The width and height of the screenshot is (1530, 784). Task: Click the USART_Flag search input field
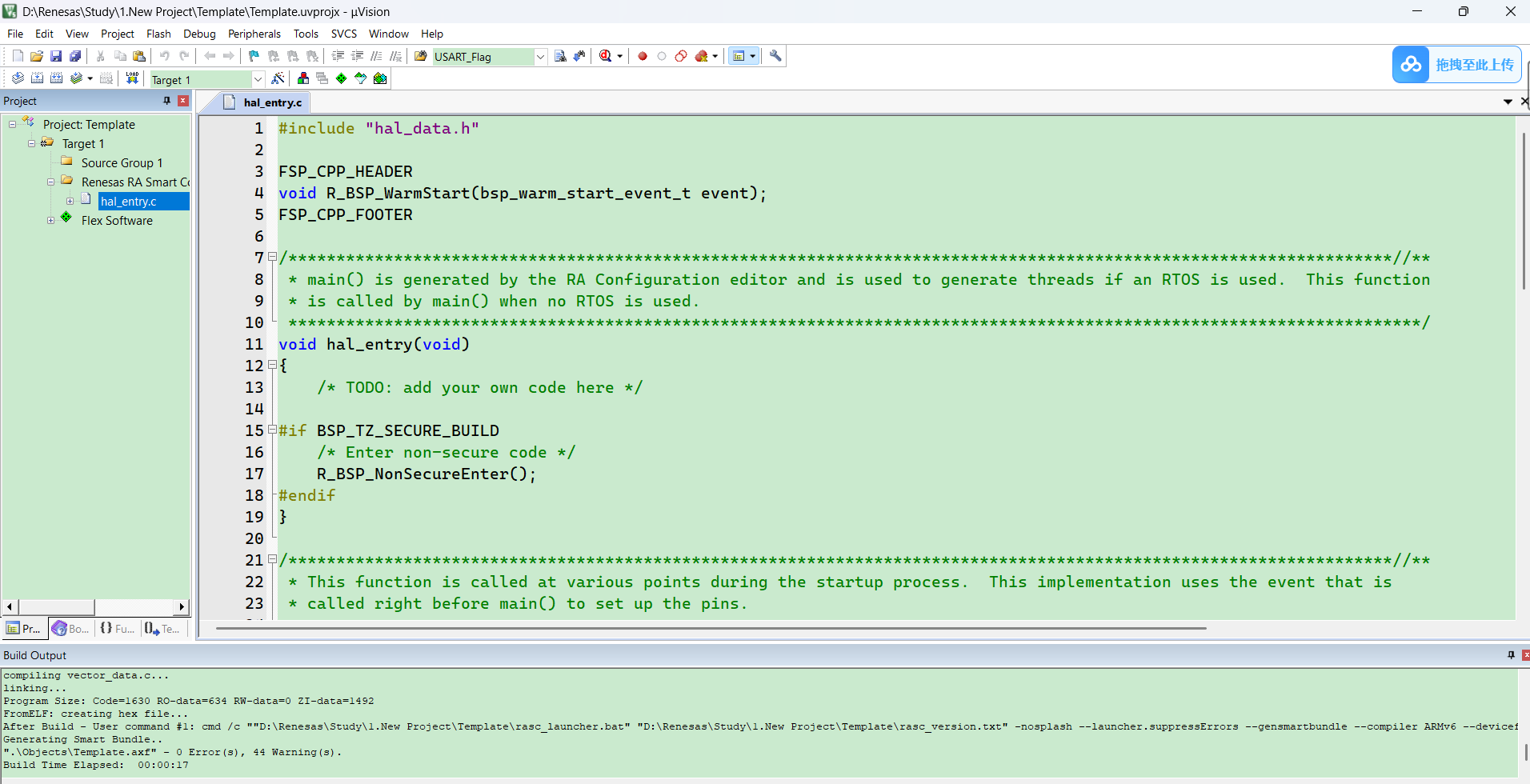[483, 57]
